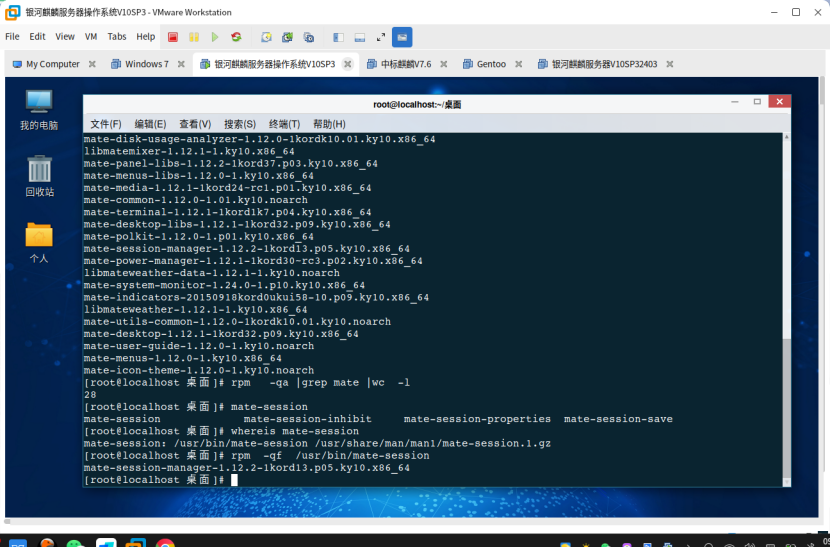Image resolution: width=830 pixels, height=547 pixels.
Task: Enter full screen mode
Action: point(381,37)
